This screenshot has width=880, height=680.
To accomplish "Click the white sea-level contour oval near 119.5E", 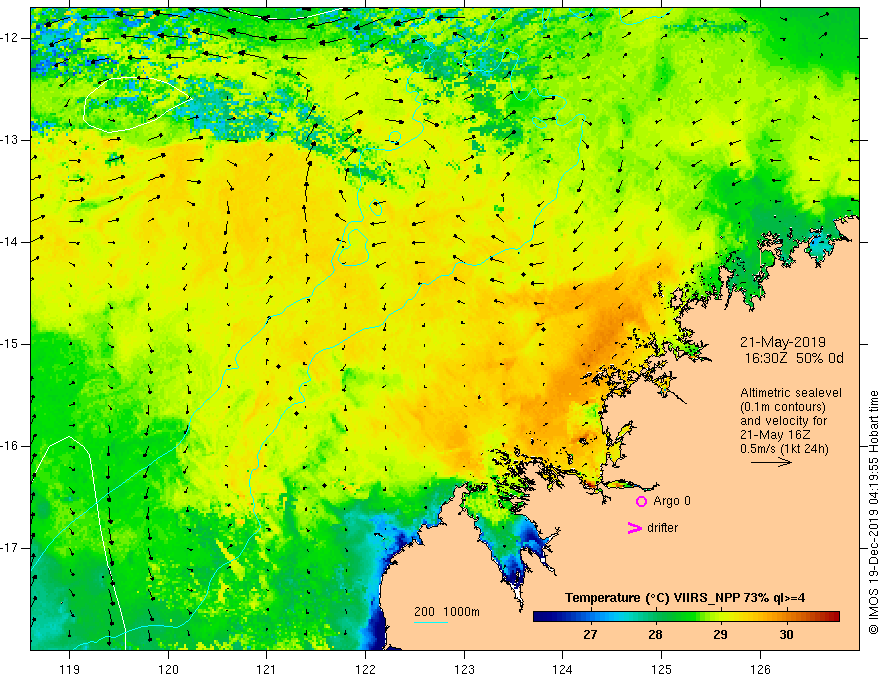I will [136, 104].
